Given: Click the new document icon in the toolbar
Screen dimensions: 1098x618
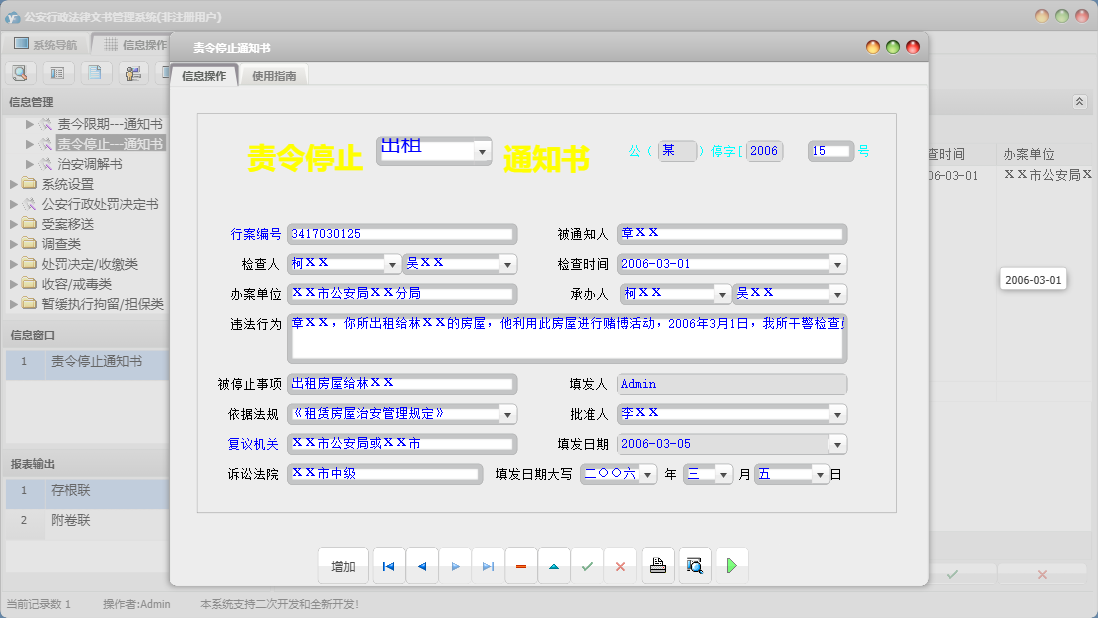Looking at the screenshot, I should point(94,72).
